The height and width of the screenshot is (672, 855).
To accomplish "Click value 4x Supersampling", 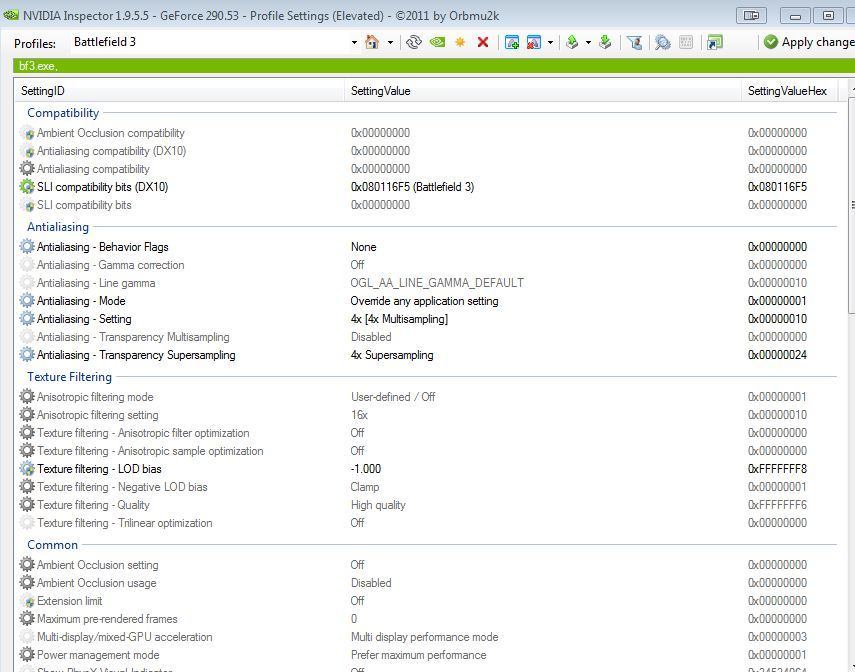I will [392, 355].
